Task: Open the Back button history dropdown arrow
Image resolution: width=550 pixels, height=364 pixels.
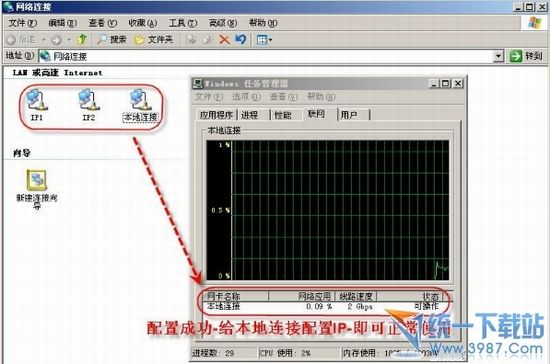Action: pos(43,40)
